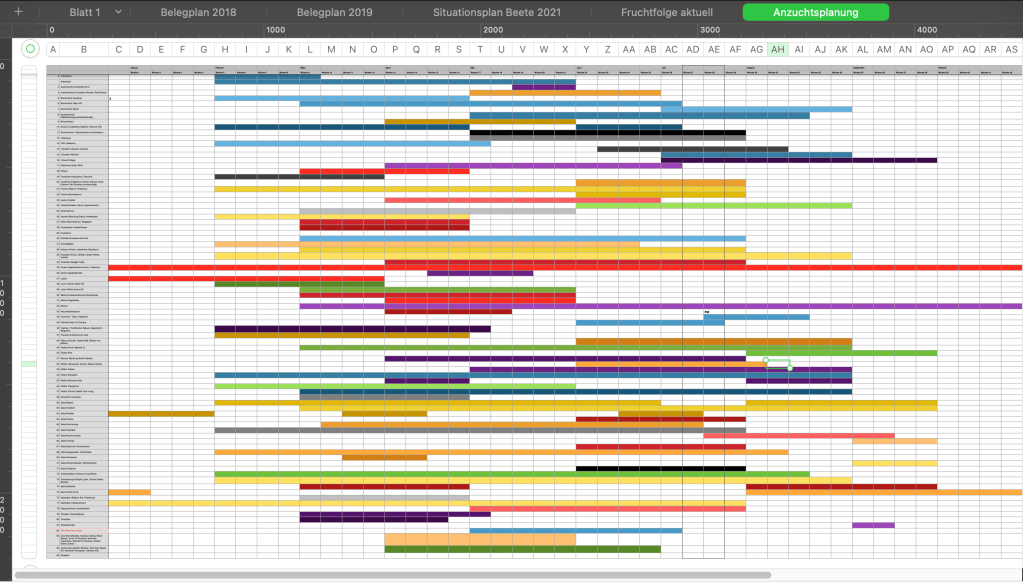1023x583 pixels.
Task: Switch to the Blatt 1 sheet tab
Action: (x=82, y=12)
